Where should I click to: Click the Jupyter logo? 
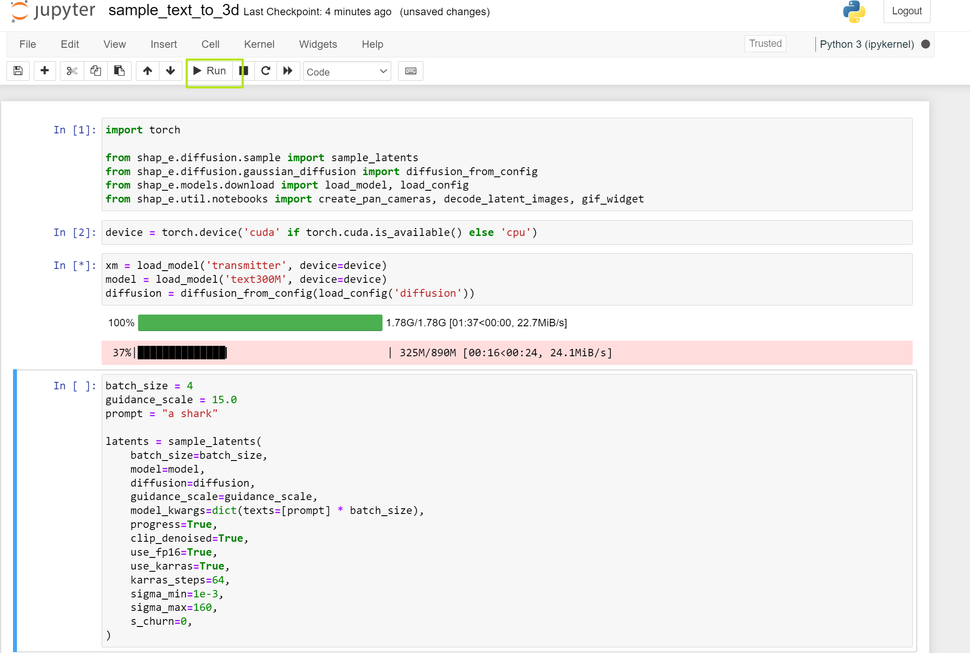pyautogui.click(x=53, y=11)
